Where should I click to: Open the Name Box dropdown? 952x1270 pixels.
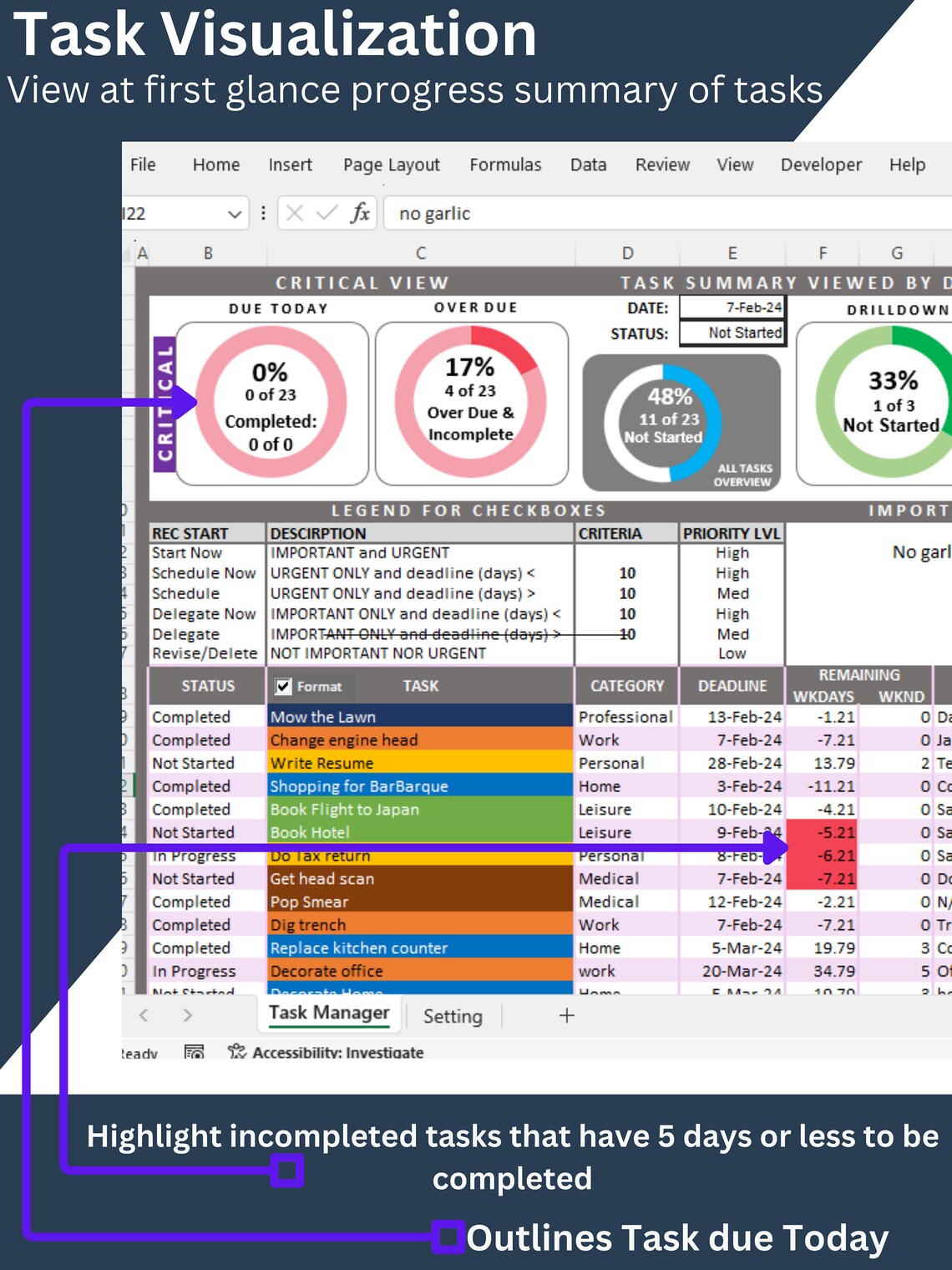pos(235,213)
